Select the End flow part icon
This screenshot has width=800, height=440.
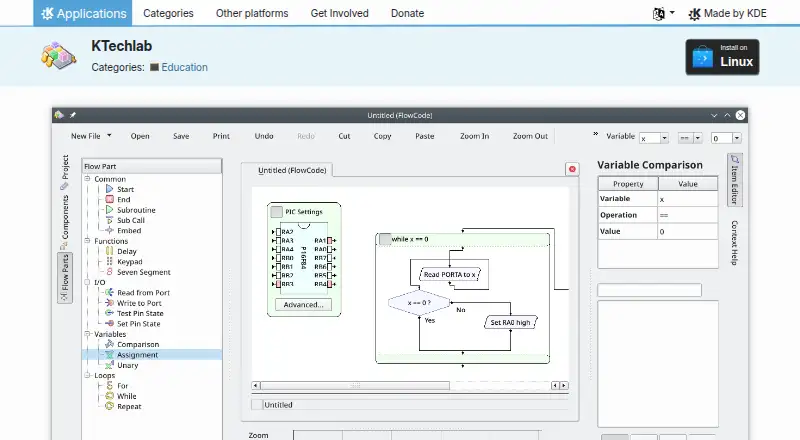point(109,199)
